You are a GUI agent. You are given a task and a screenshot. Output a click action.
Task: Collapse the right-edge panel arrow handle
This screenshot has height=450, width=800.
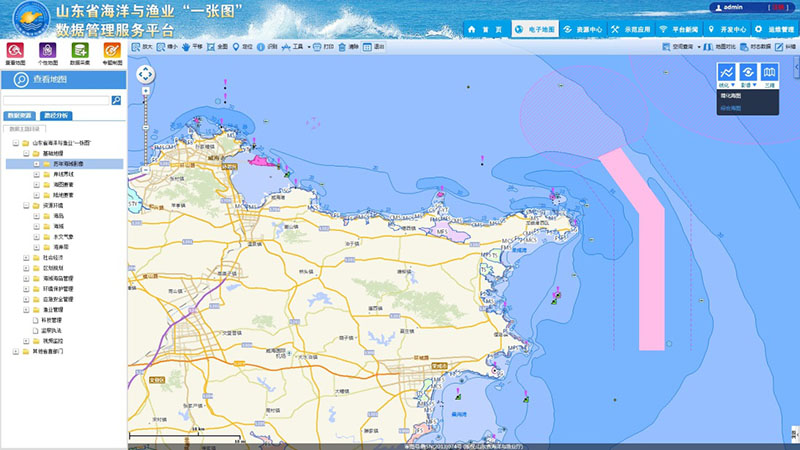[796, 67]
